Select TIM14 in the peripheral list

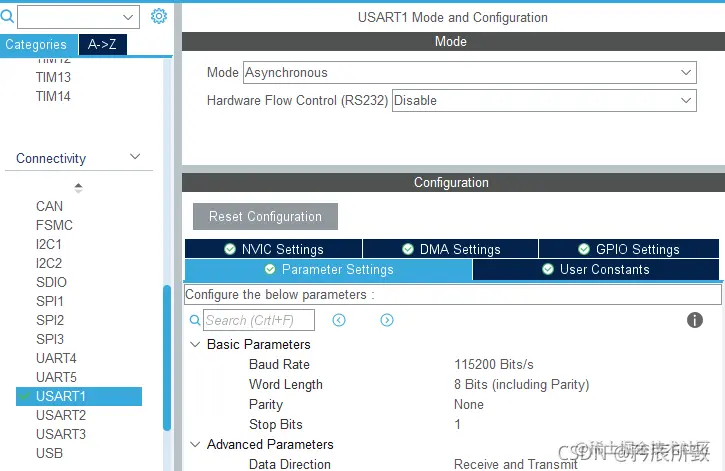coord(53,96)
